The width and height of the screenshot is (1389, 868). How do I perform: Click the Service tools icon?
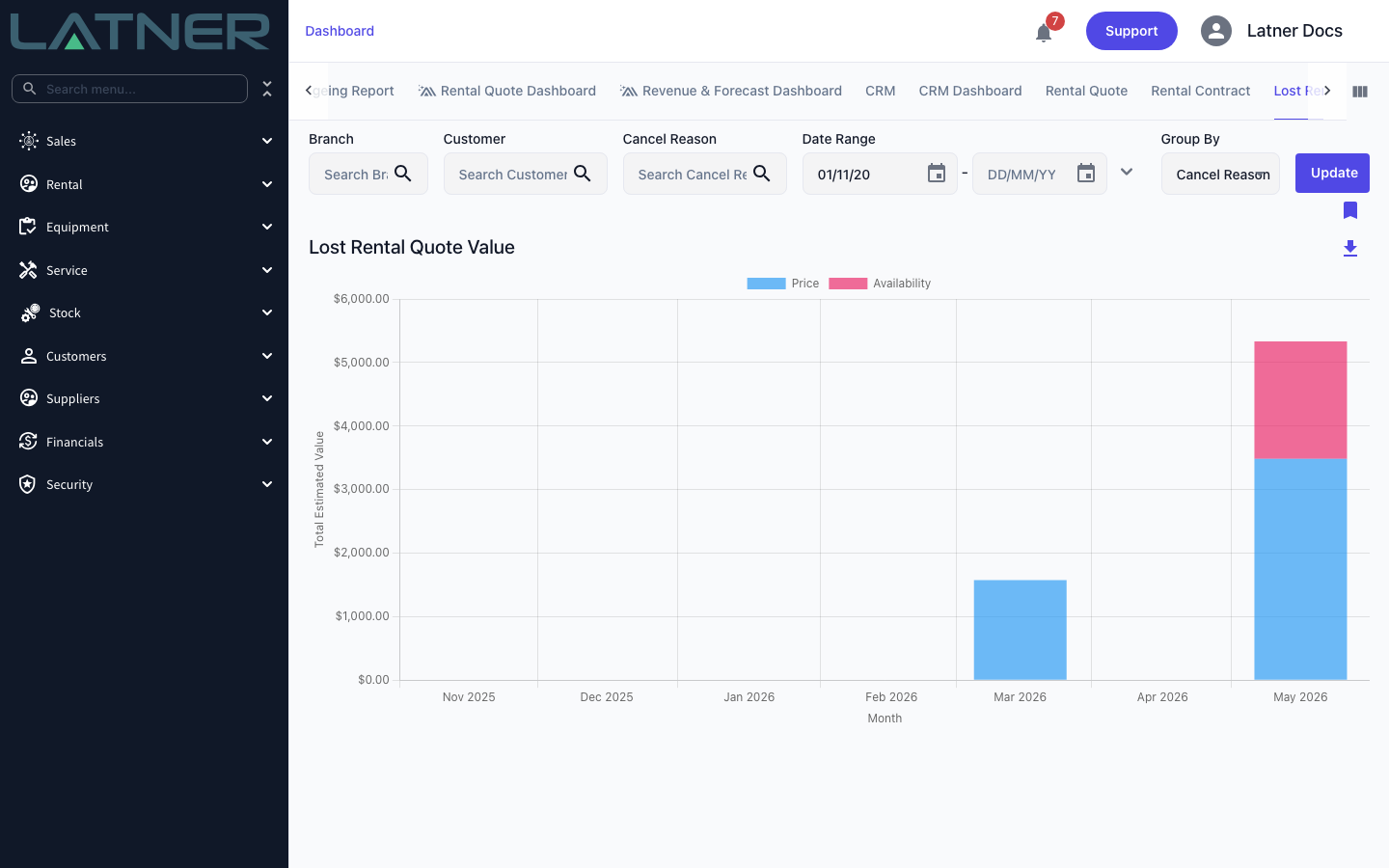[x=29, y=270]
